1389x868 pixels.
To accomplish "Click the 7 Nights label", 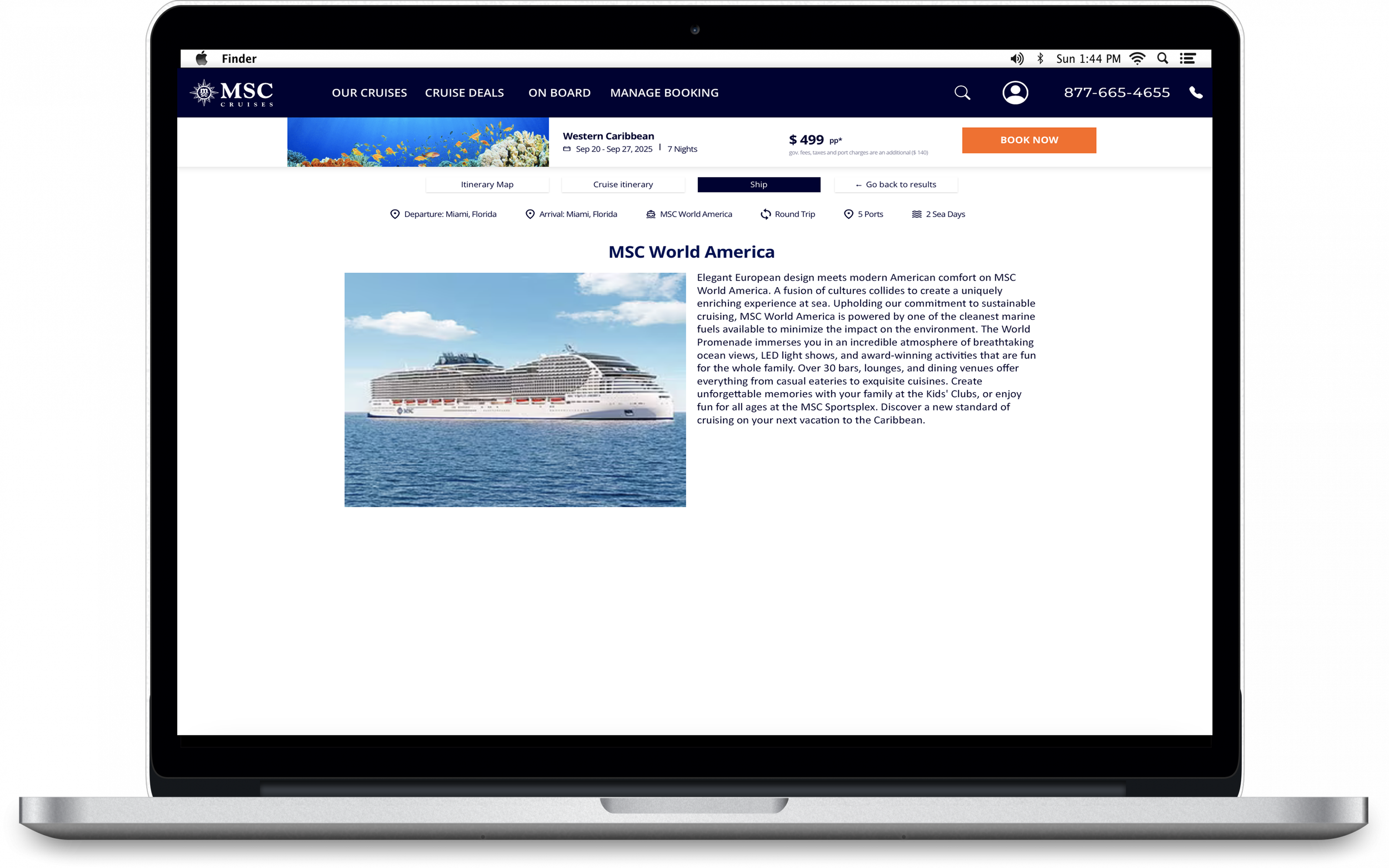I will (682, 149).
